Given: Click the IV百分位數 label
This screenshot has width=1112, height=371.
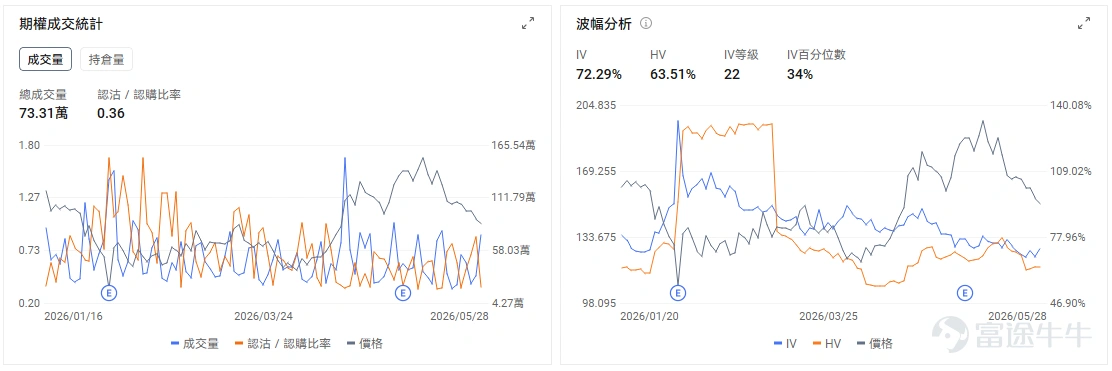Looking at the screenshot, I should [x=816, y=55].
